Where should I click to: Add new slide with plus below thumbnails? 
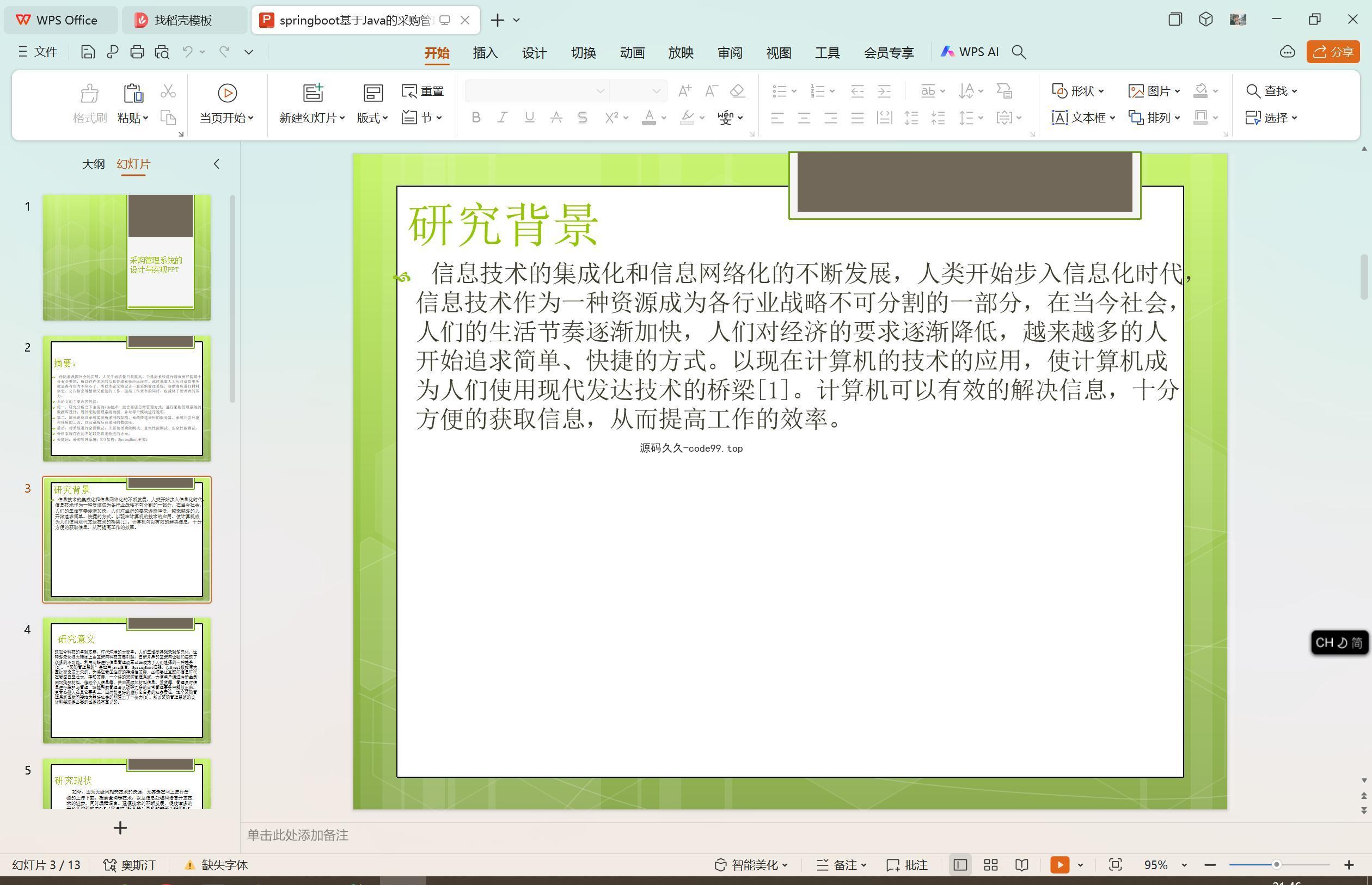120,828
